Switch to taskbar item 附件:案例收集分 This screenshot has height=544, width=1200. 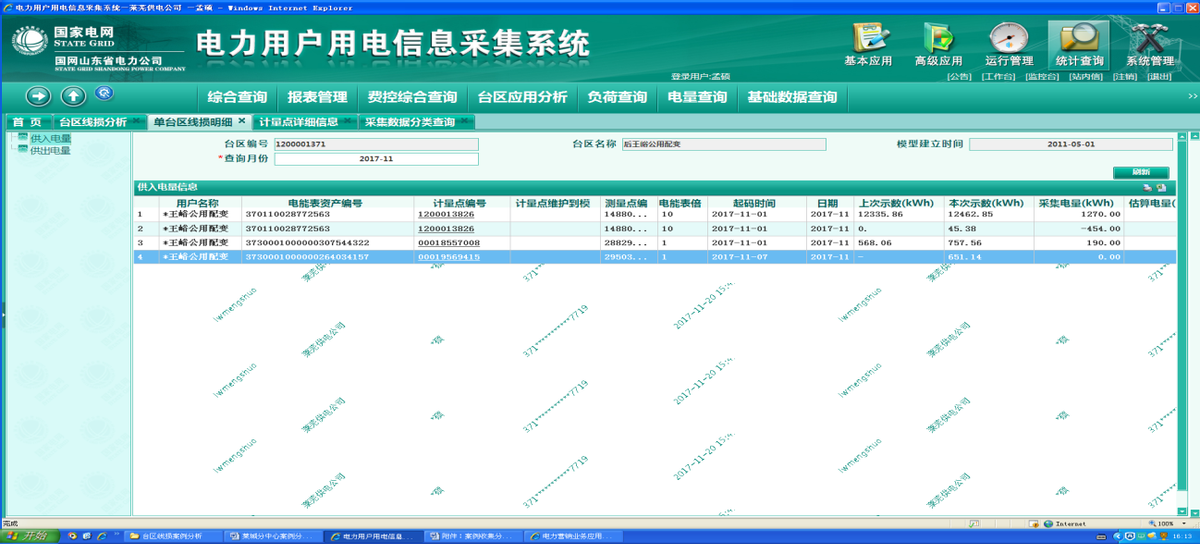pyautogui.click(x=475, y=536)
